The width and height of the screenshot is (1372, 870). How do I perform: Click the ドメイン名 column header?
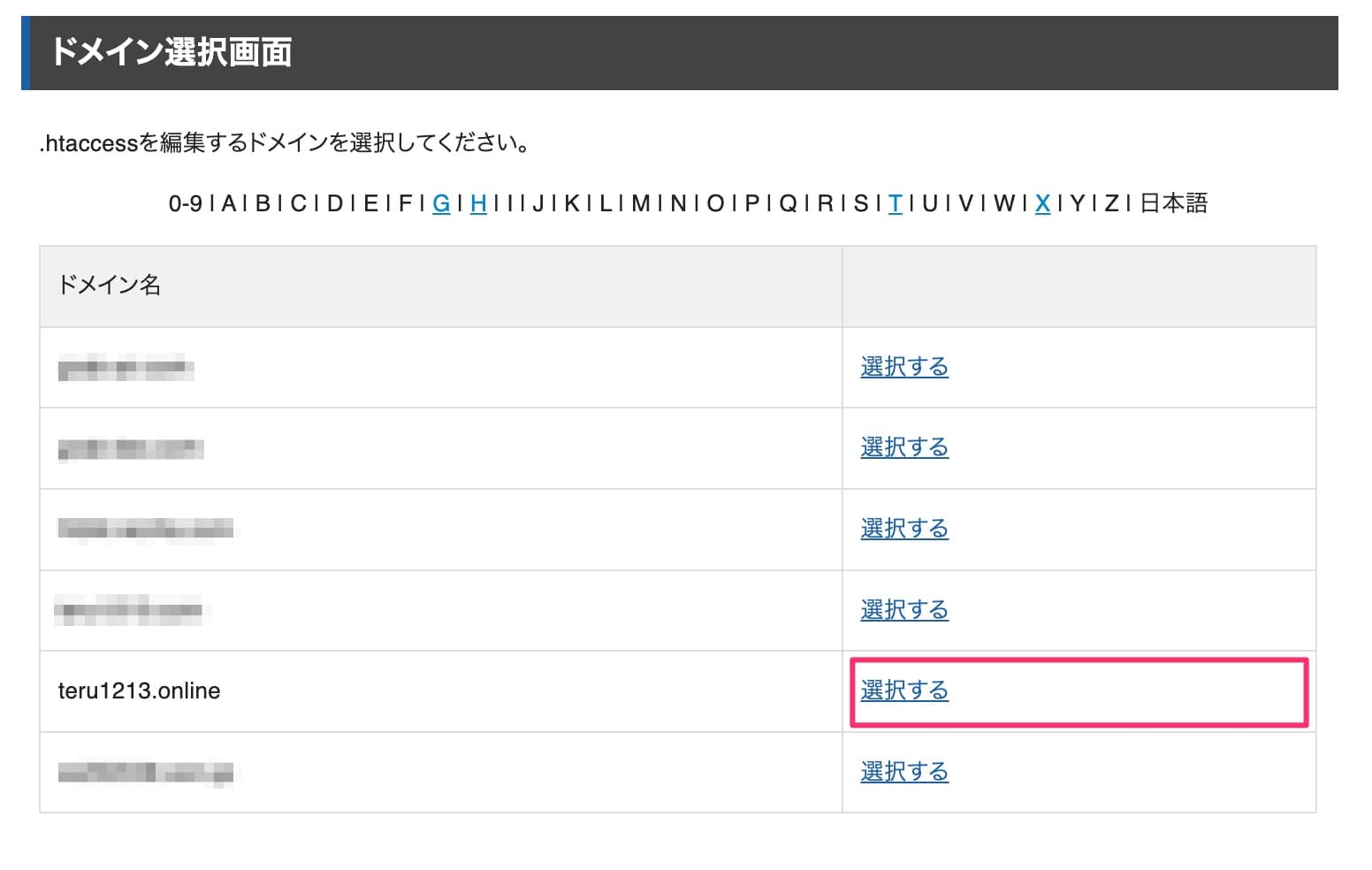(109, 286)
